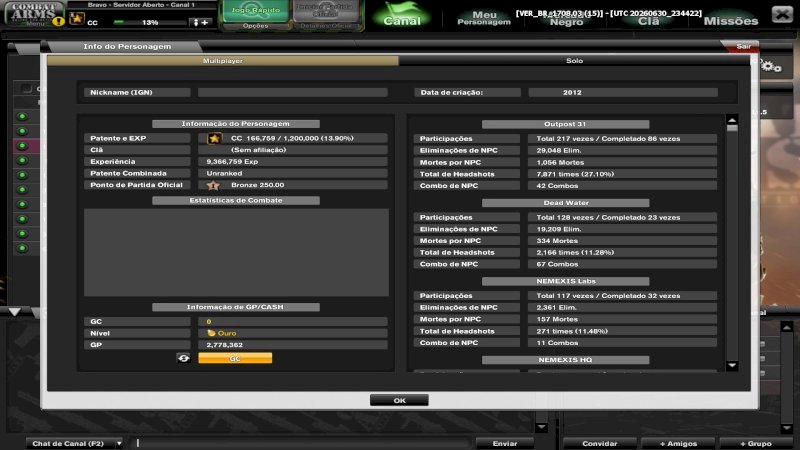Click '7,871 times (27.10%)' headshots value
800x450 pixels.
coord(575,174)
